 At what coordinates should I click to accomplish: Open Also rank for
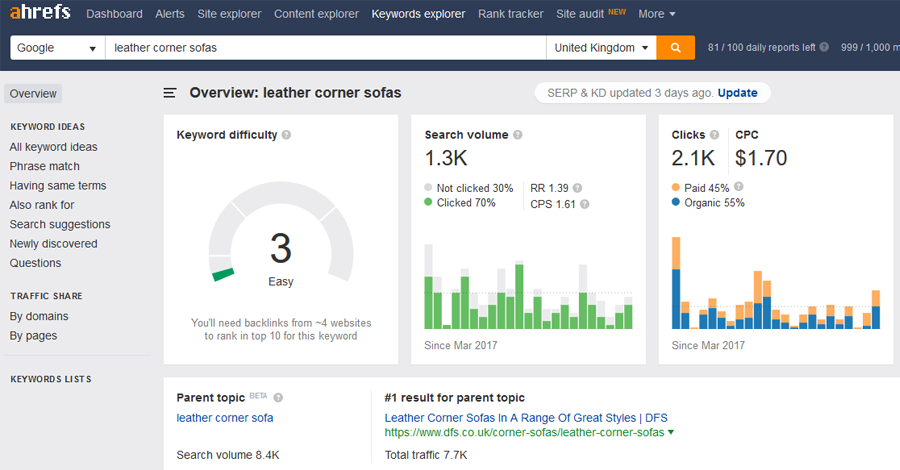[x=42, y=205]
